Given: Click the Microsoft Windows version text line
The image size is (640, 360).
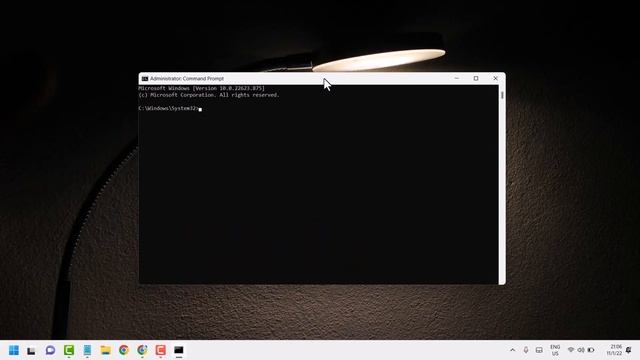Looking at the screenshot, I should tap(201, 88).
